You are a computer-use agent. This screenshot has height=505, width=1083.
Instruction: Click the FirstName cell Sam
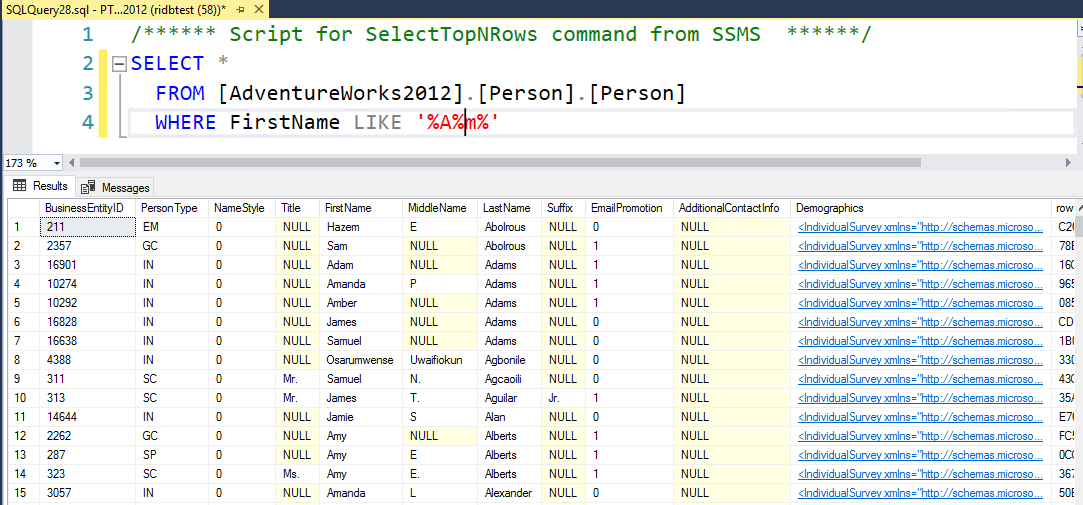click(361, 246)
